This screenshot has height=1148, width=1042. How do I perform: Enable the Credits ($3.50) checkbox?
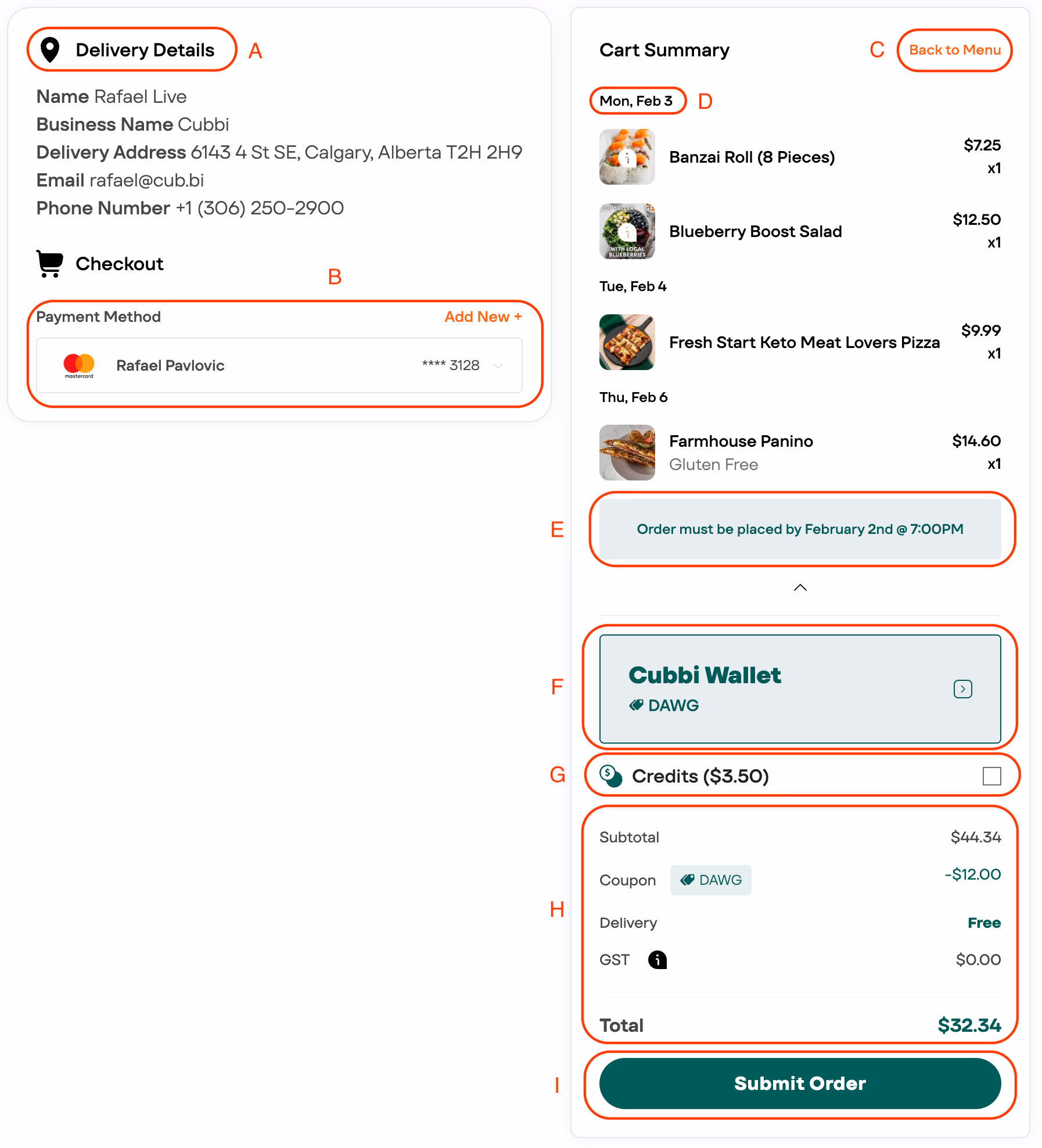point(991,776)
